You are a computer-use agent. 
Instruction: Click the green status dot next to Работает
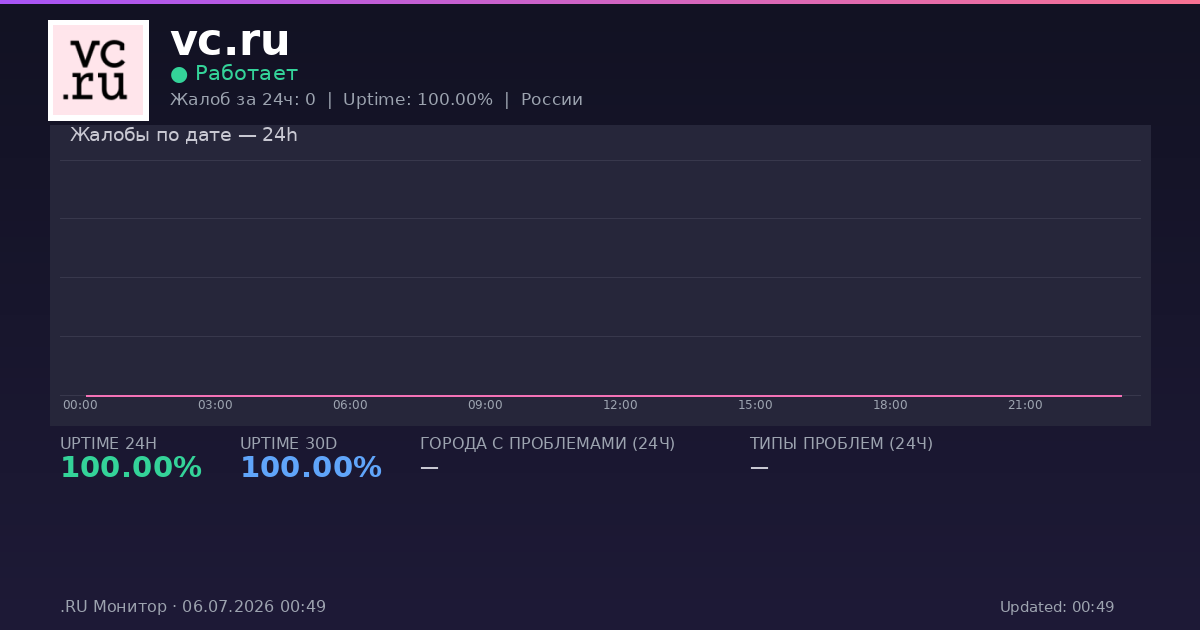179,74
